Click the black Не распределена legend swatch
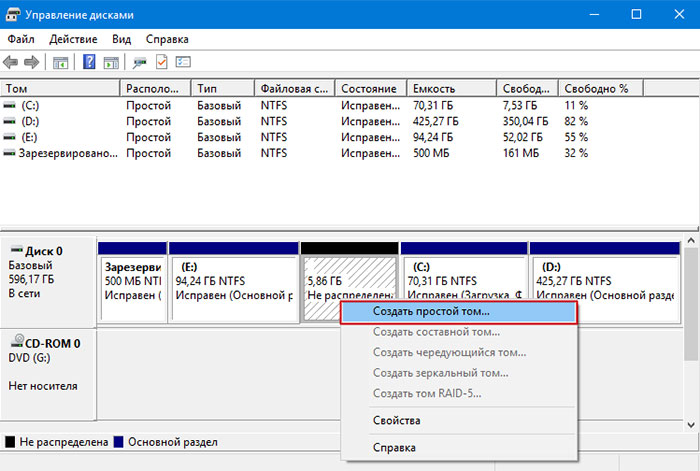Screen dimensions: 700x471 tap(10, 442)
